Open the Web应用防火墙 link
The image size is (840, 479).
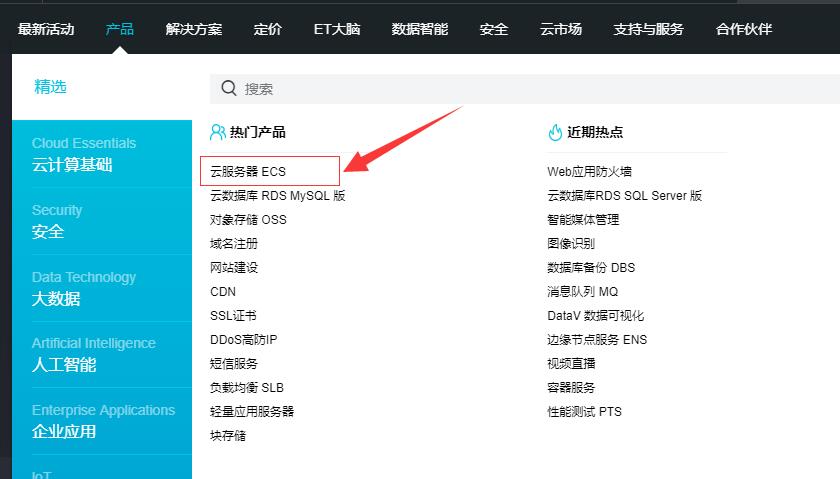click(589, 171)
